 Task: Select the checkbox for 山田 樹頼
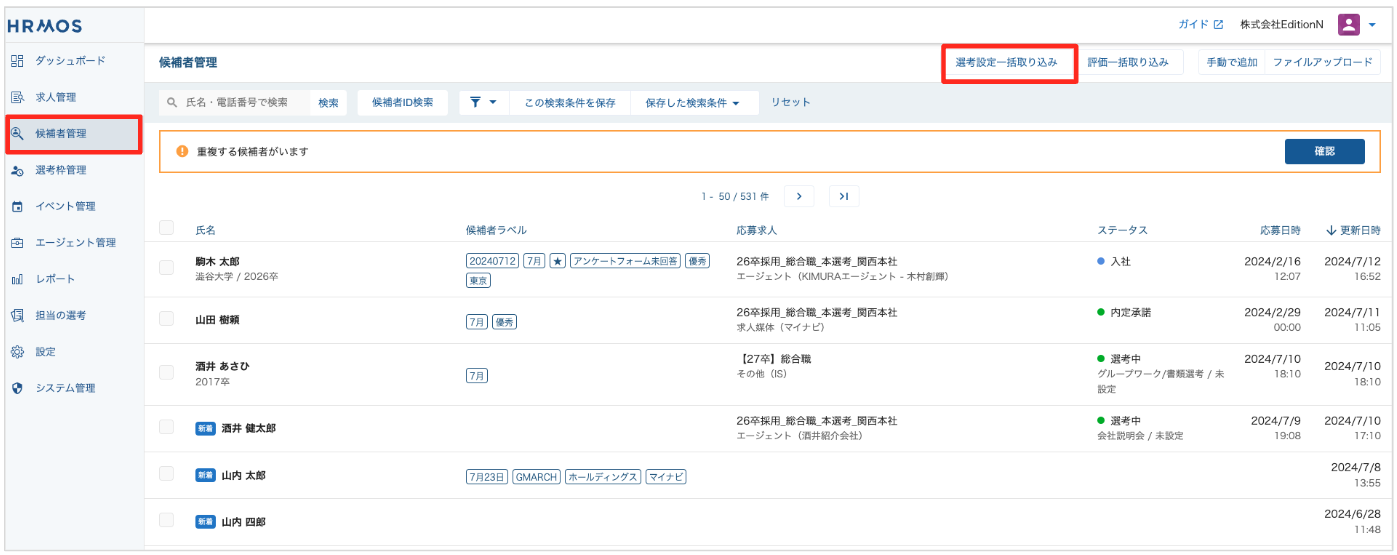(x=167, y=319)
